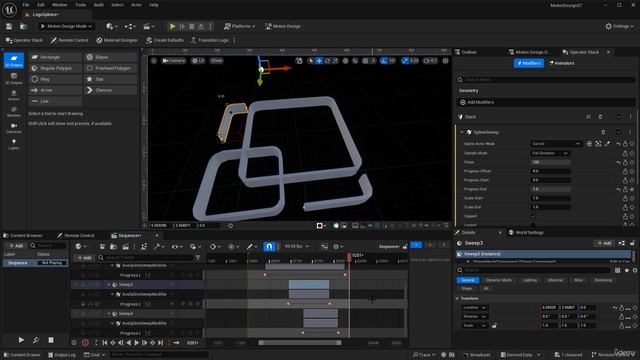Open the 2D Shapes category

[x=14, y=60]
